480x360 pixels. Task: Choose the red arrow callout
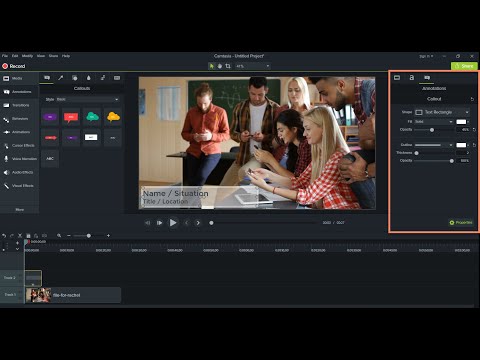50,138
